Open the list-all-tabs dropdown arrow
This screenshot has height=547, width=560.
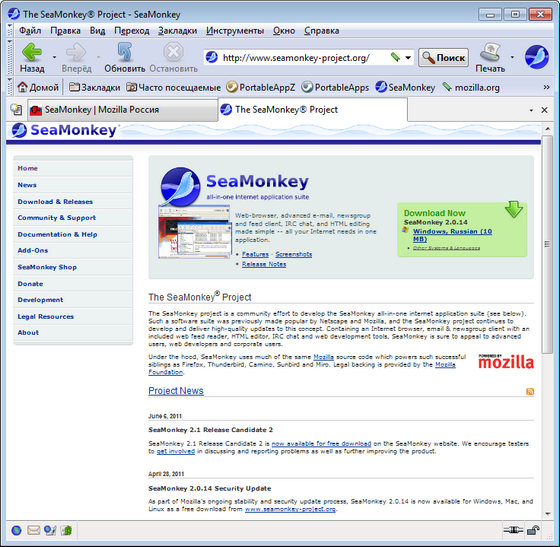click(531, 110)
